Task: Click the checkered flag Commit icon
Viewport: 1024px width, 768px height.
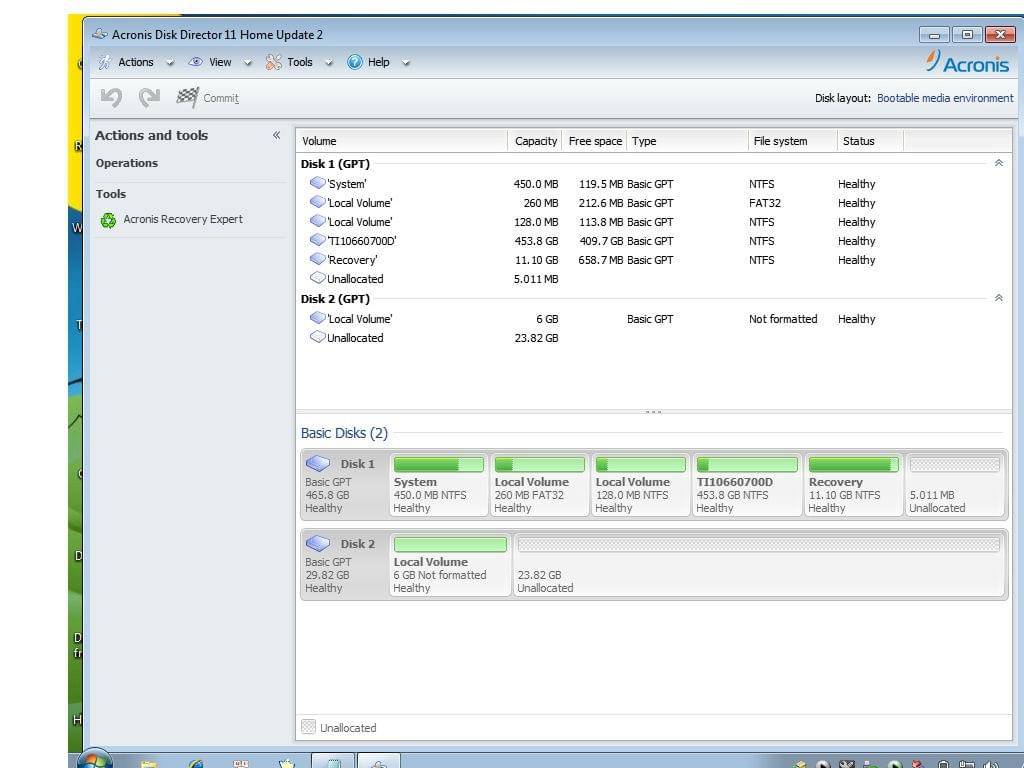Action: click(187, 97)
